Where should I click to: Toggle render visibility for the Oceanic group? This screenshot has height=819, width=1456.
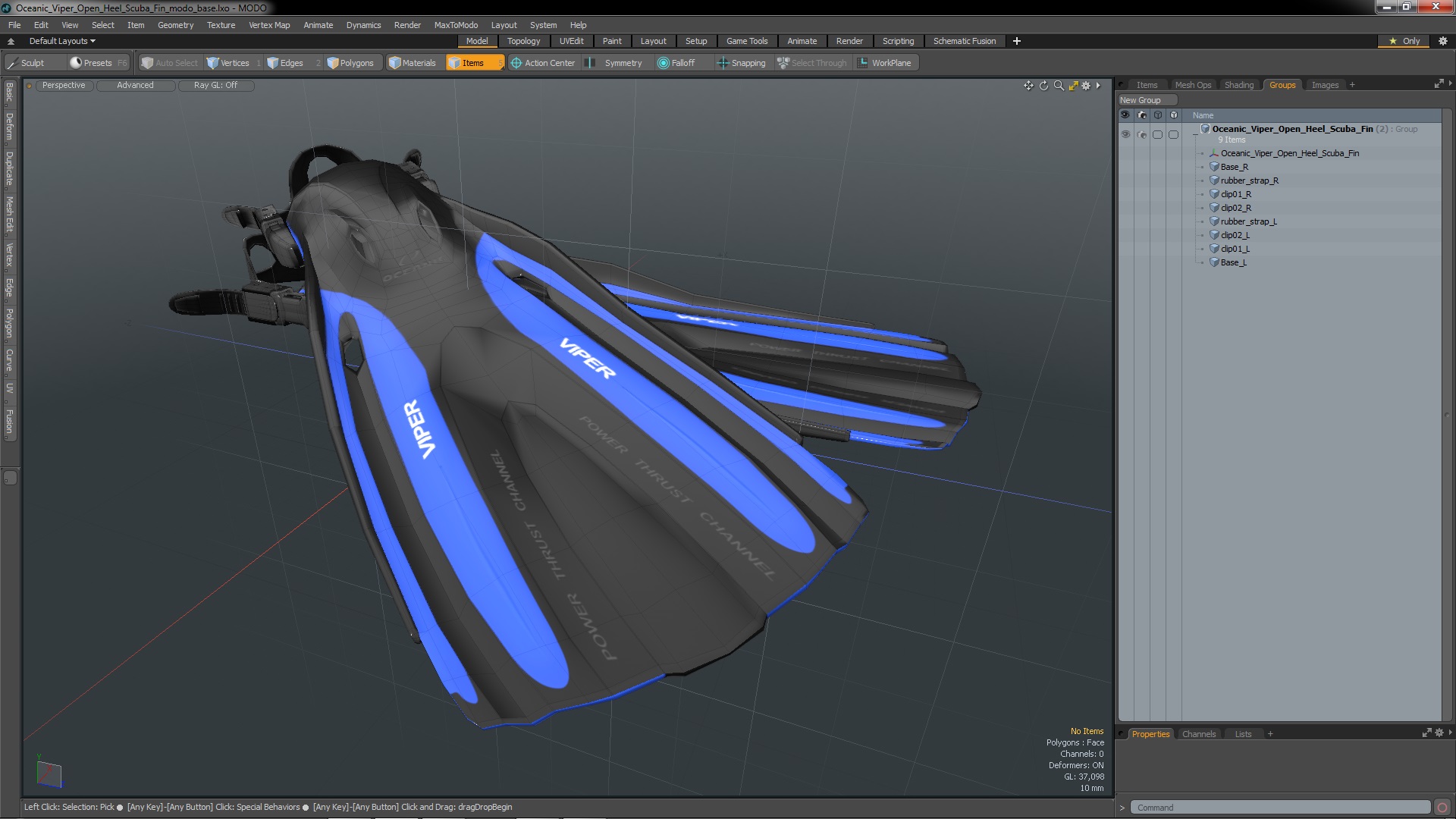coord(1141,135)
